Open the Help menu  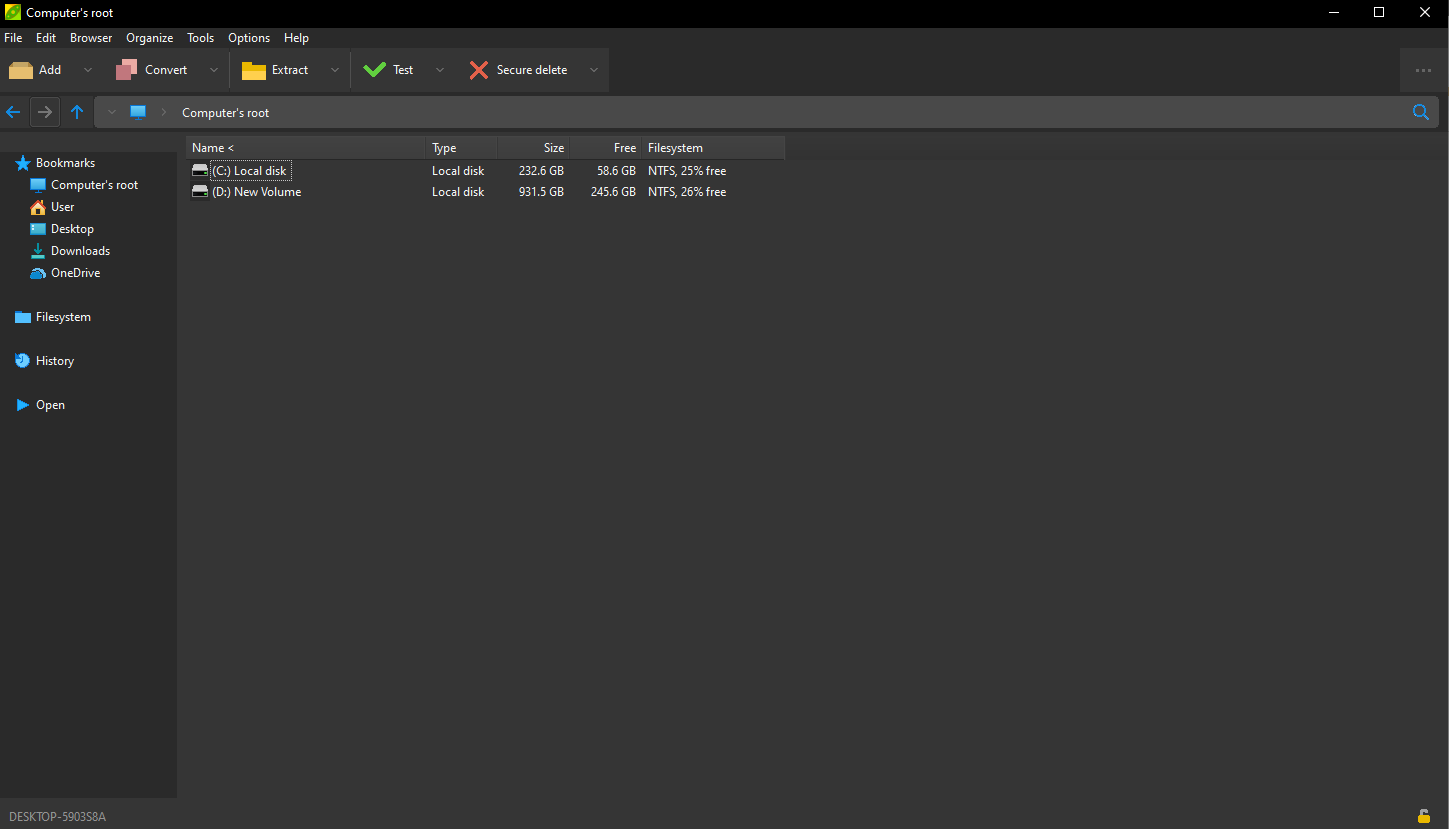coord(296,38)
